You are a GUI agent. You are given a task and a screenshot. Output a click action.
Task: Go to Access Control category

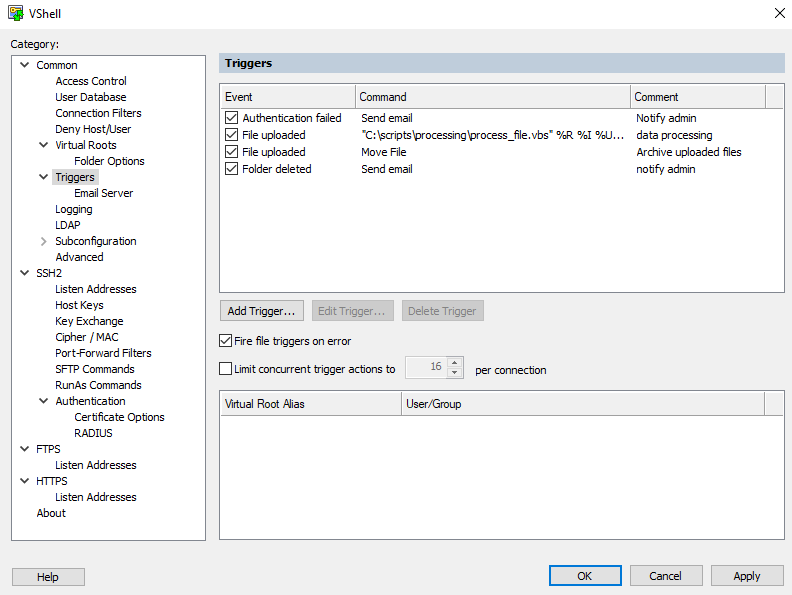tap(91, 81)
